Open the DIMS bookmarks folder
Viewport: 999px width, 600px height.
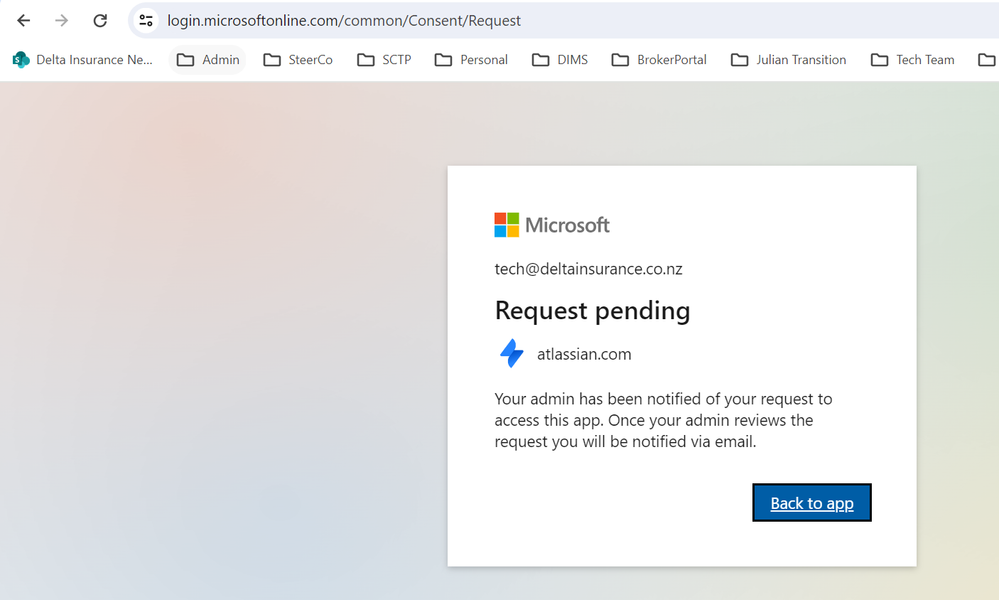point(560,60)
